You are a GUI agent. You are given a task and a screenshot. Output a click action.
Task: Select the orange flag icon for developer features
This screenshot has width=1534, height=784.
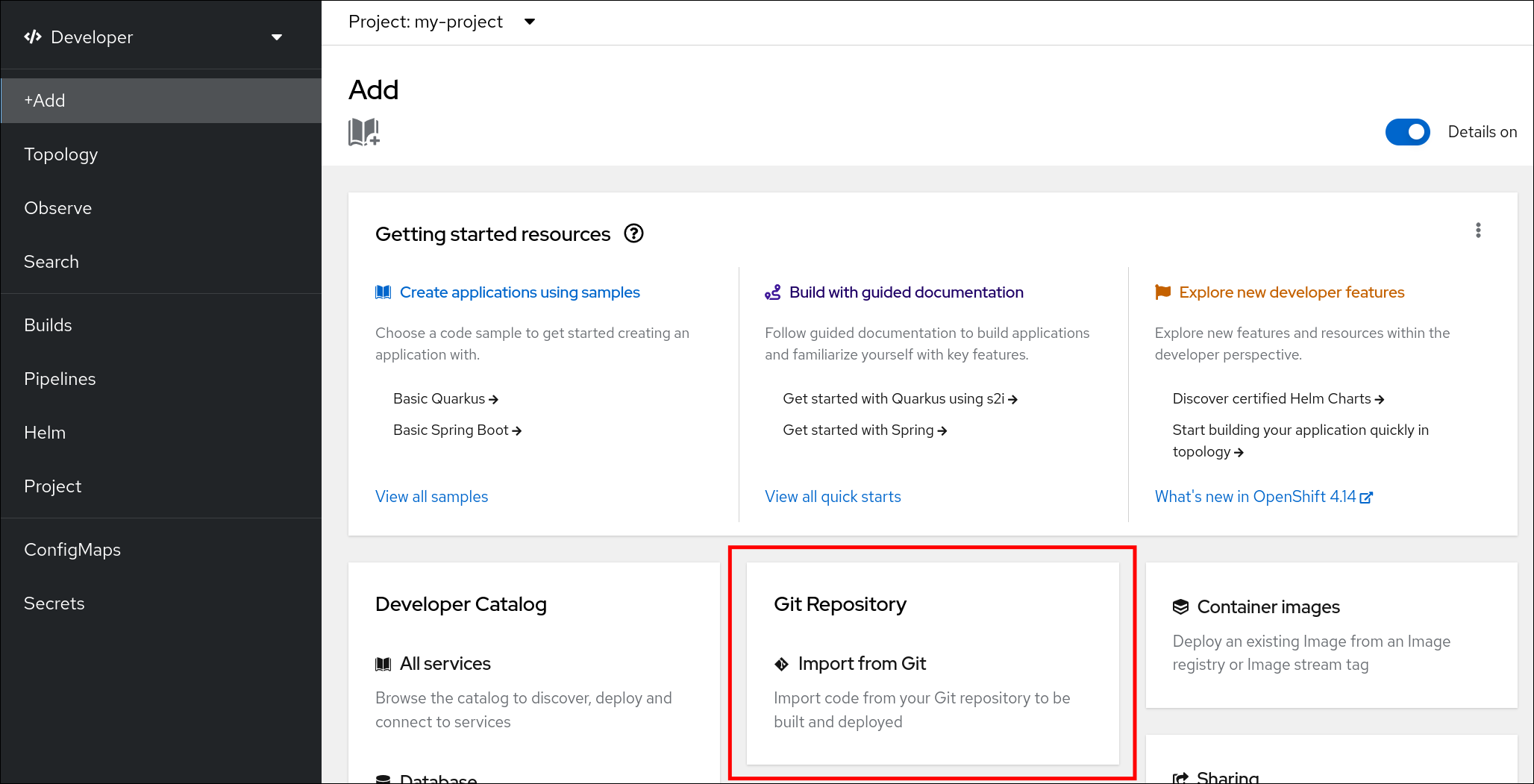tap(1162, 292)
